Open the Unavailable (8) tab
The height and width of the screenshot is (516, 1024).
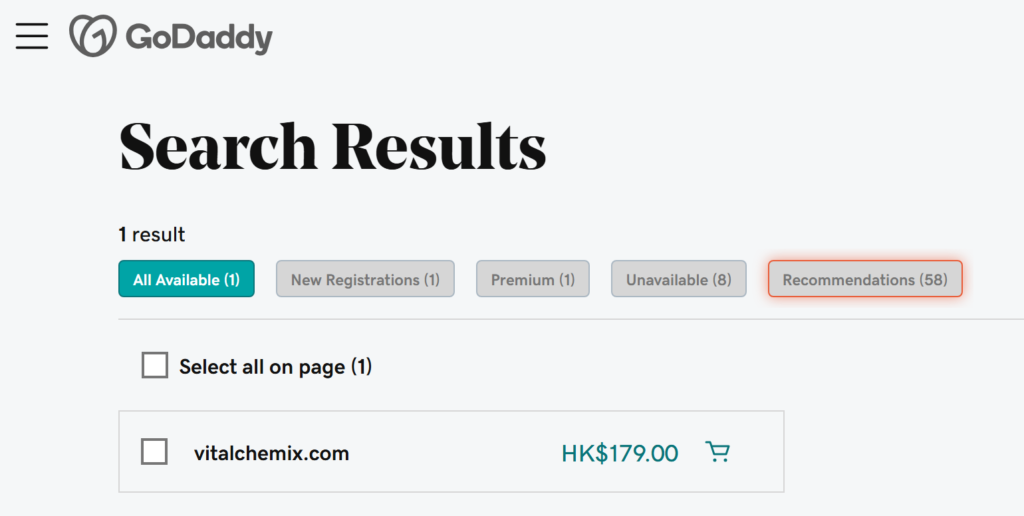pos(679,279)
